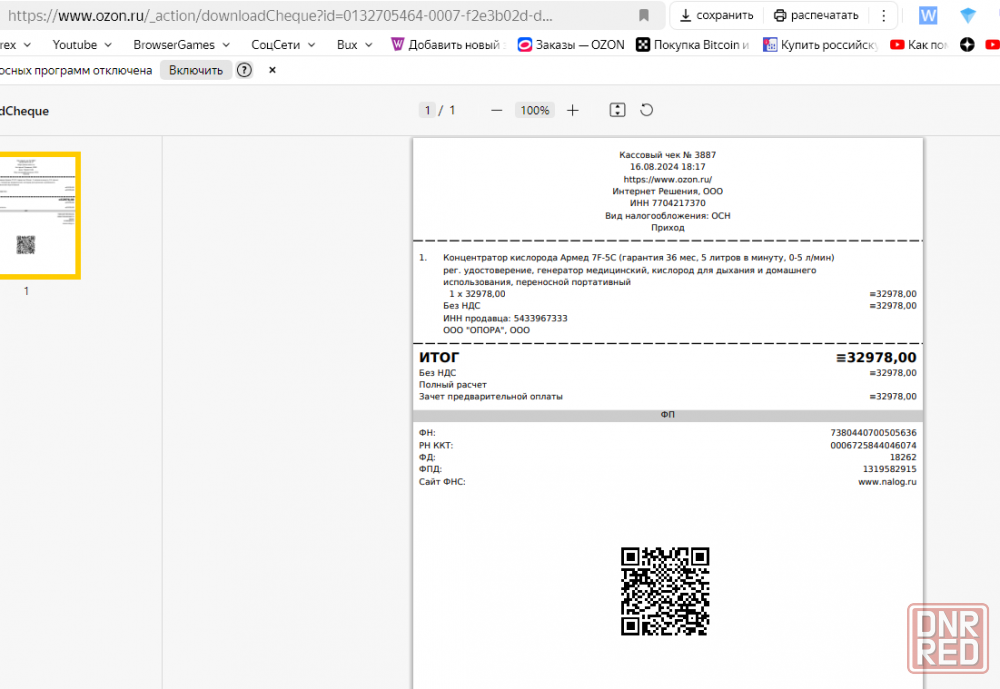Click the www.nalog.ru text in receipt
This screenshot has height=689, width=1000.
pos(887,482)
